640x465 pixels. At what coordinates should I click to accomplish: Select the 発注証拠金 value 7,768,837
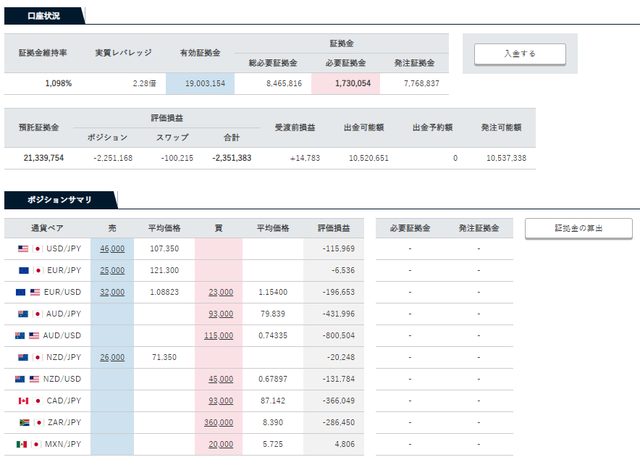422,83
